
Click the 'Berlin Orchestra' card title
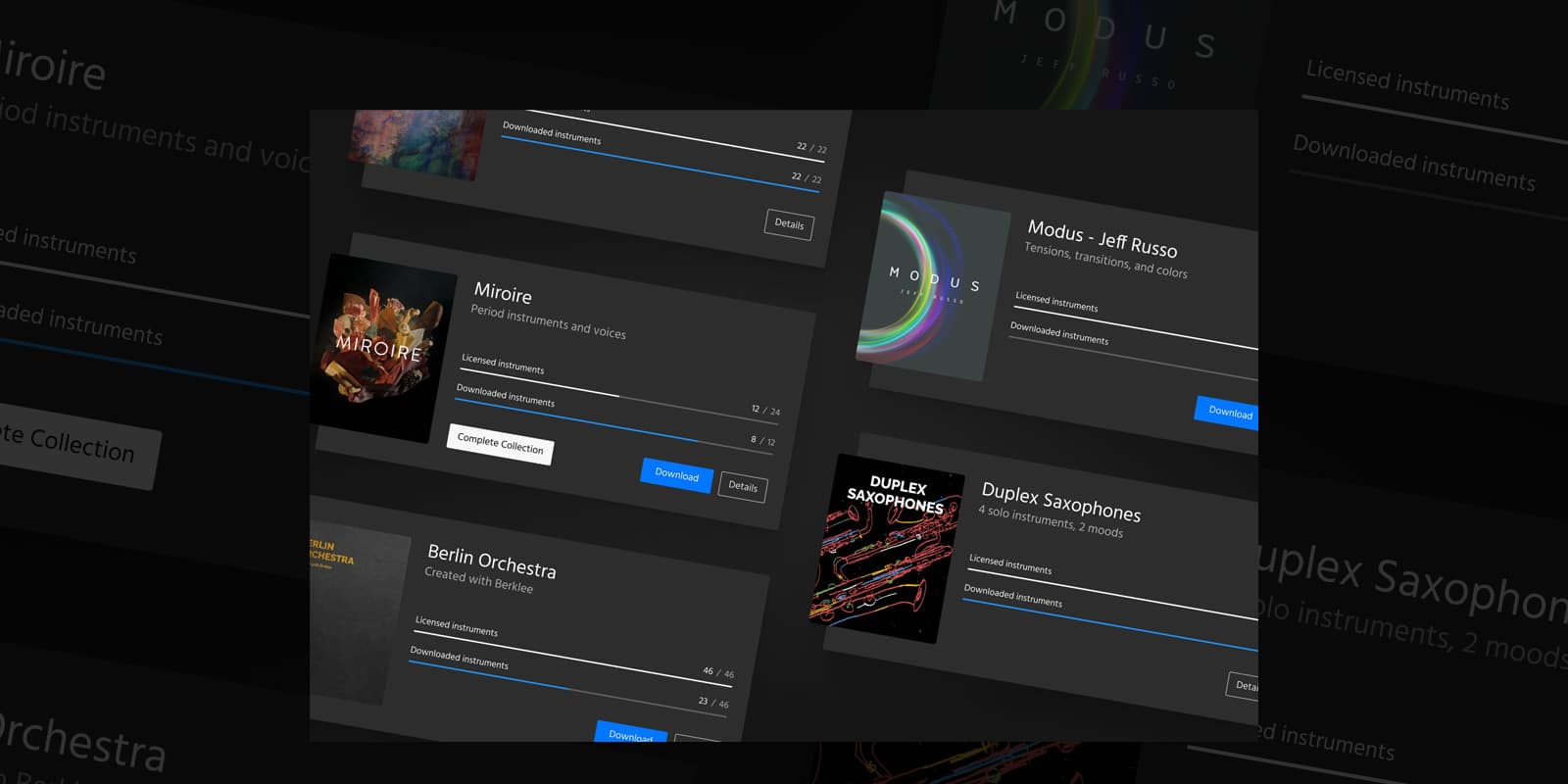(x=492, y=562)
